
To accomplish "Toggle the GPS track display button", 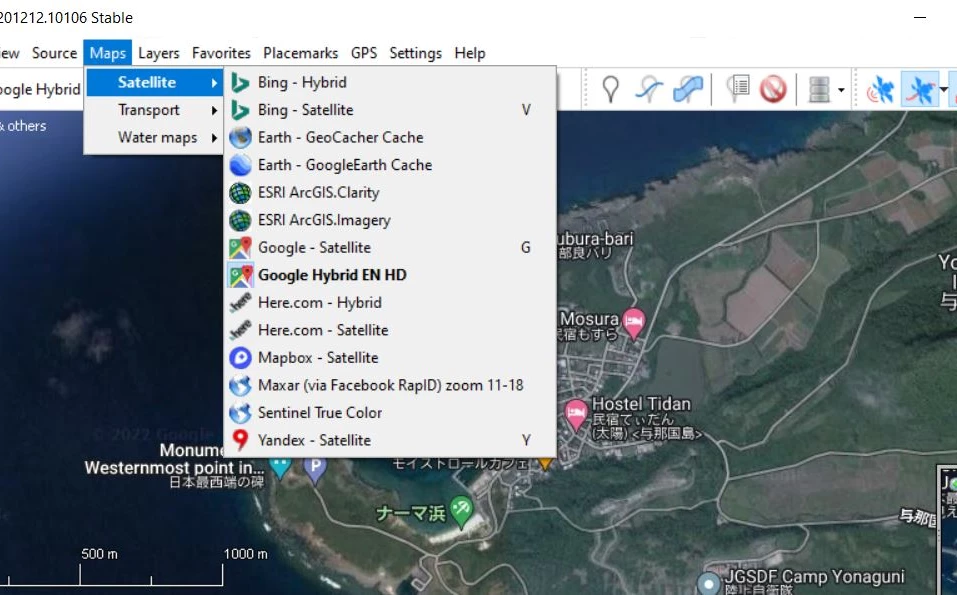I will point(918,90).
